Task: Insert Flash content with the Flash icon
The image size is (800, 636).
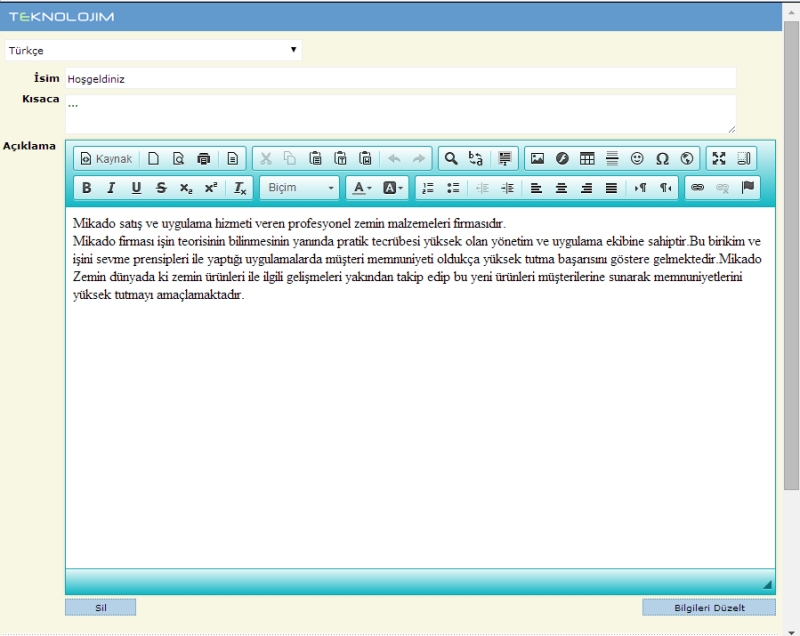Action: (x=562, y=159)
